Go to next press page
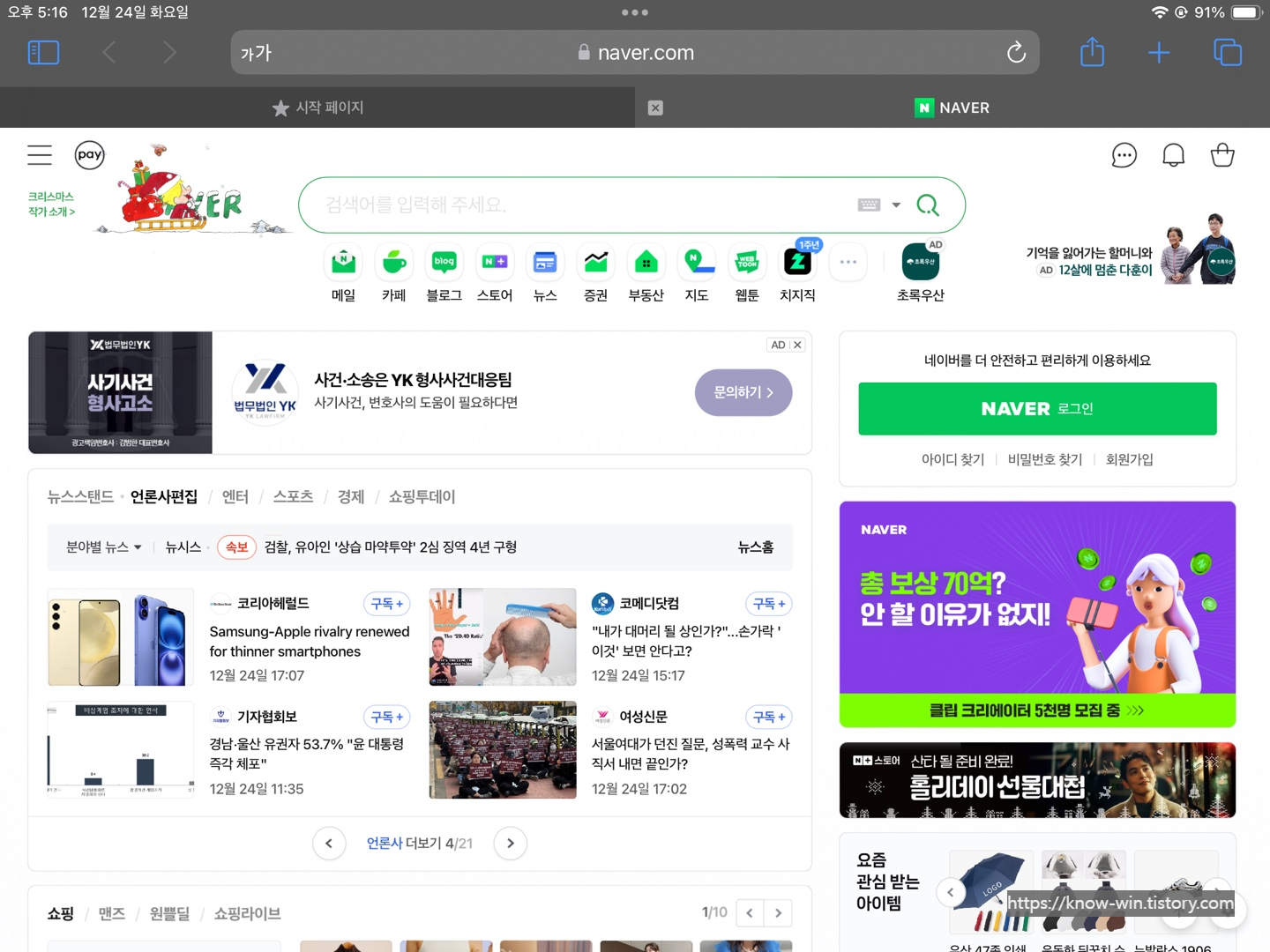1270x952 pixels. (511, 844)
